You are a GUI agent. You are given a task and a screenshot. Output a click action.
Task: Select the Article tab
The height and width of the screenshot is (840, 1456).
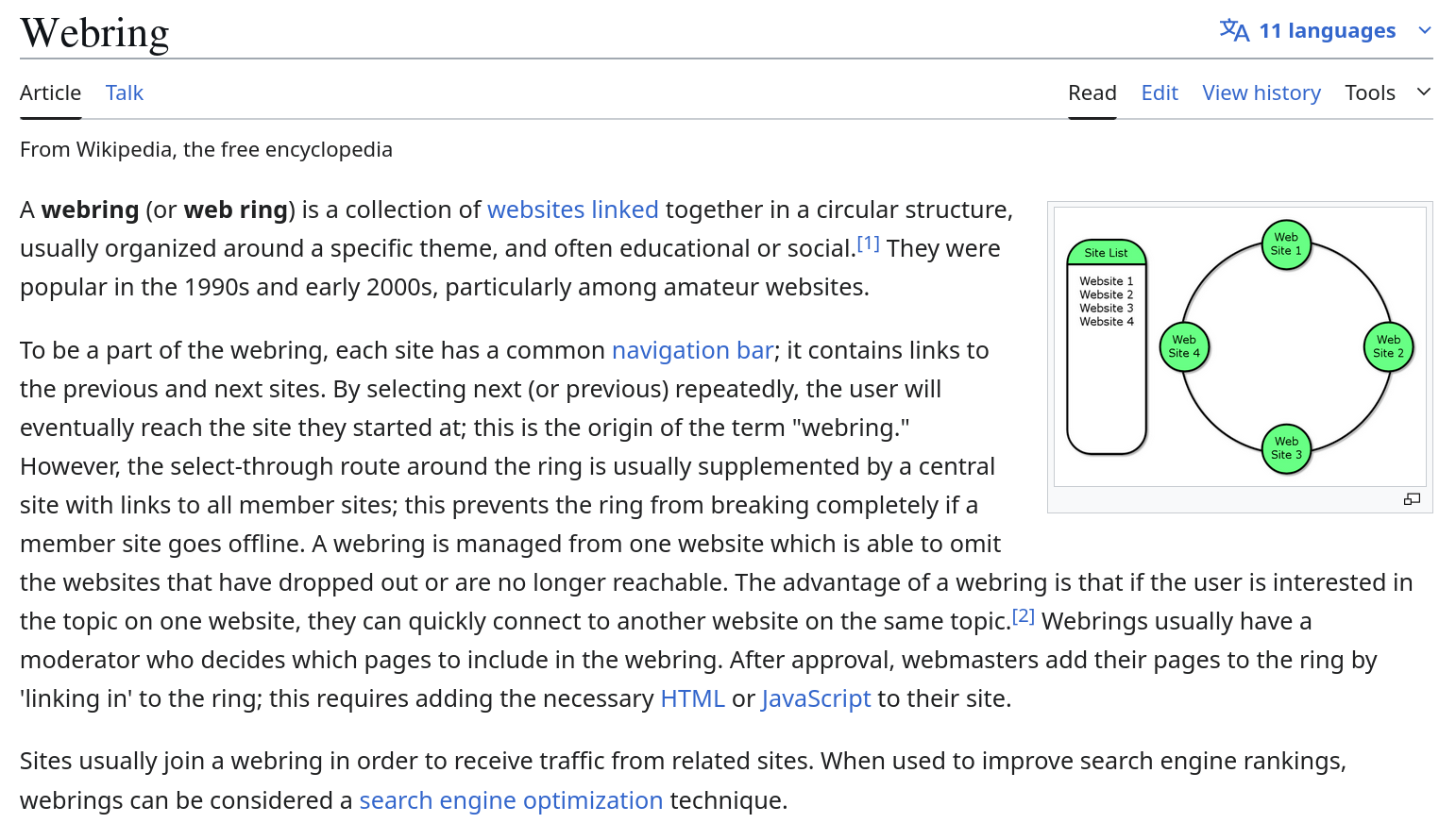point(50,92)
